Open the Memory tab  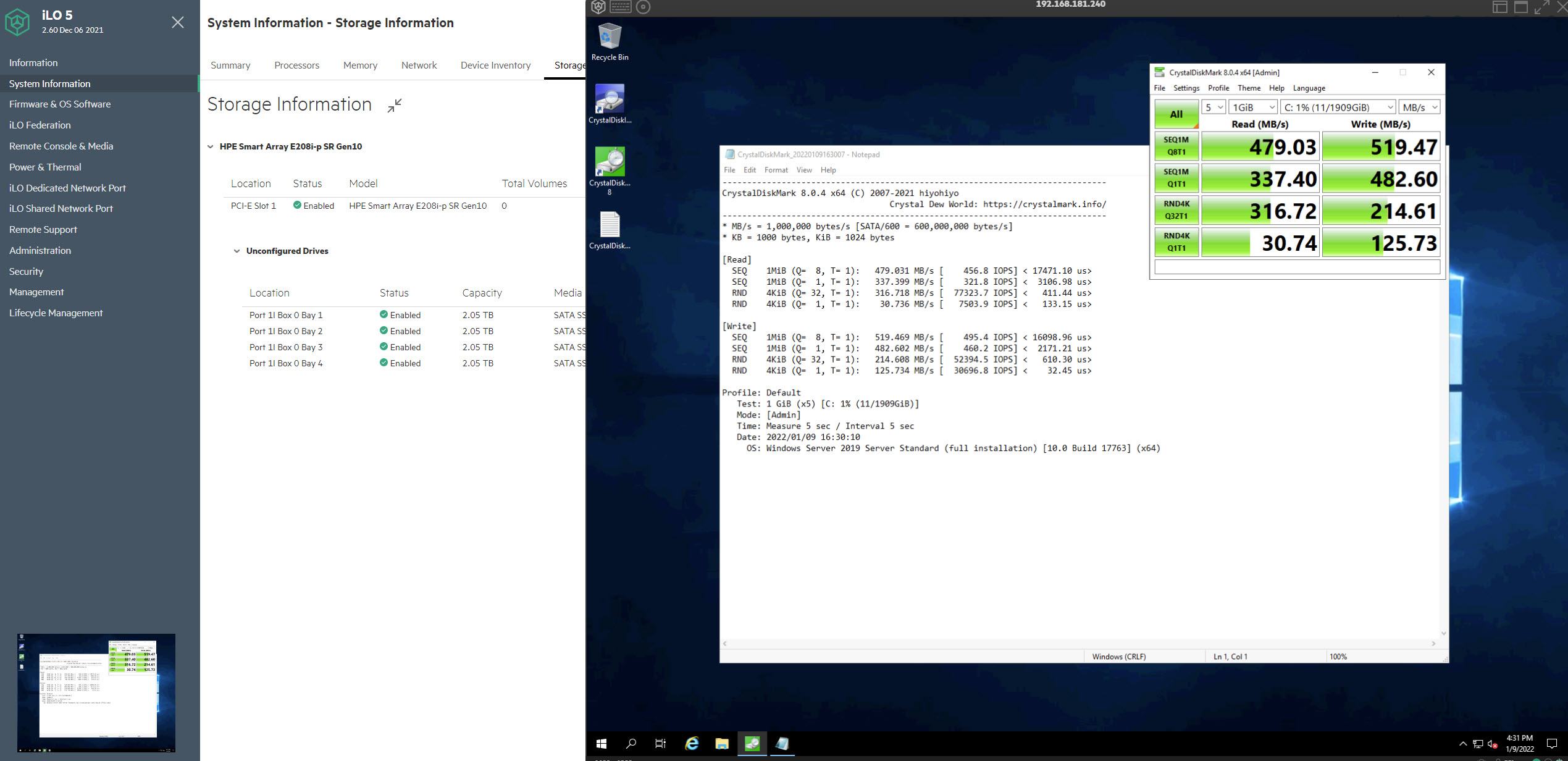[x=360, y=65]
